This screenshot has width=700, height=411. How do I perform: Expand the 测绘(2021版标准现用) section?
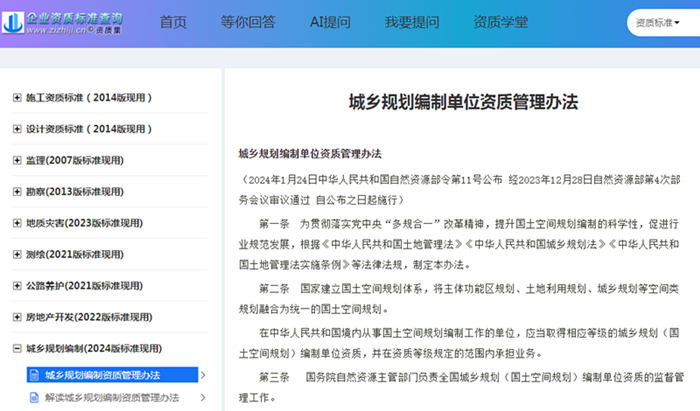(x=17, y=254)
